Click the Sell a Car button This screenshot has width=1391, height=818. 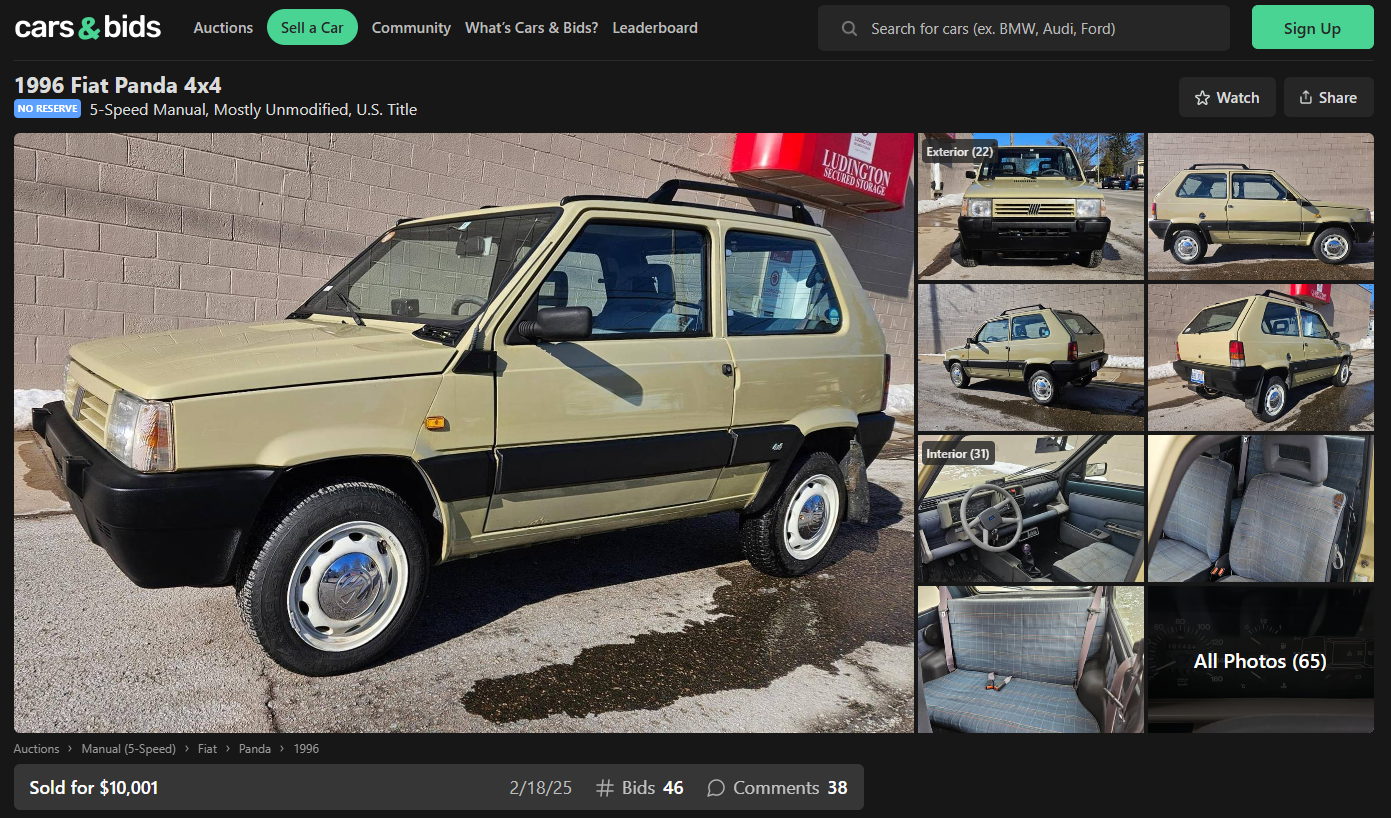[312, 28]
